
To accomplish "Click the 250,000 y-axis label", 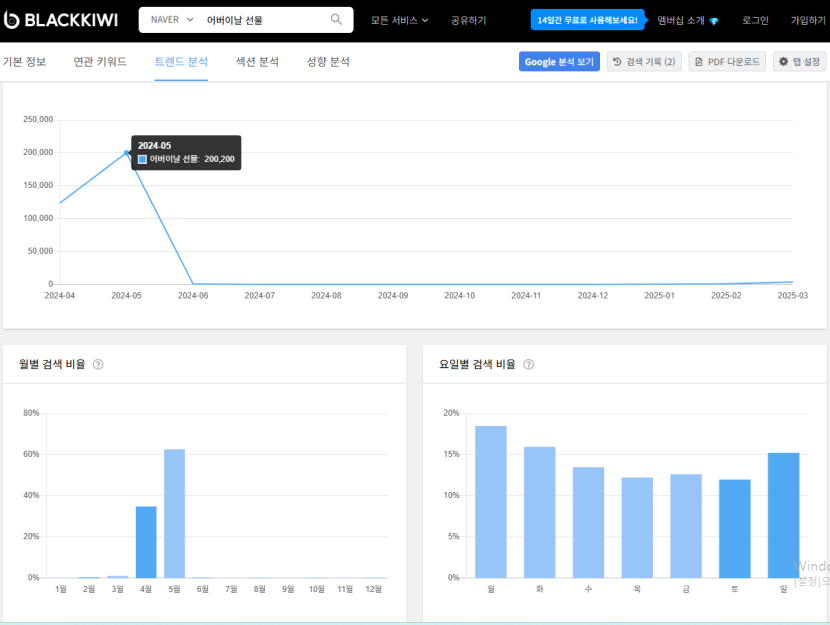I will [x=38, y=120].
